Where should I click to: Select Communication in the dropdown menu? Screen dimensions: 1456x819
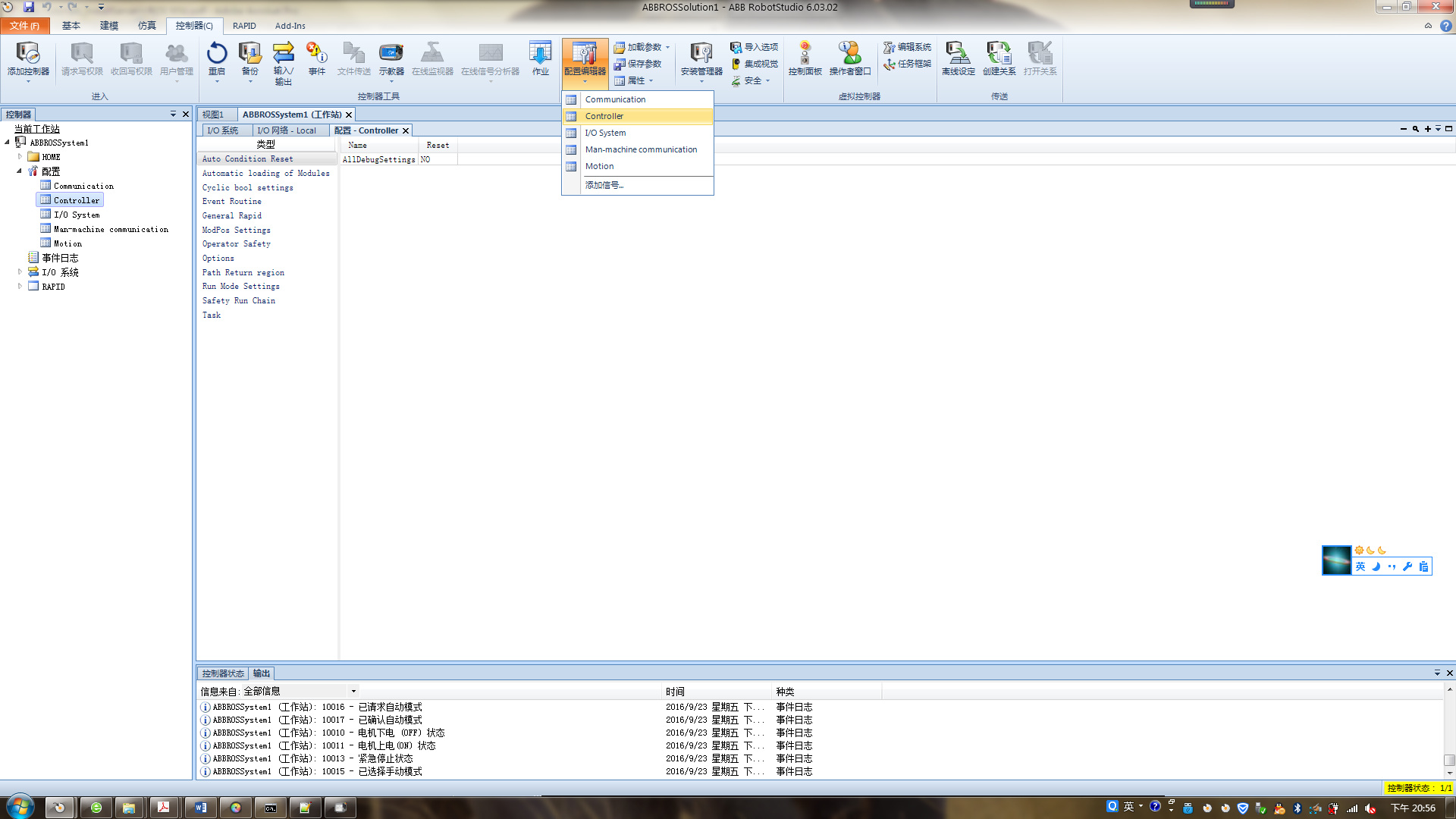click(x=637, y=99)
